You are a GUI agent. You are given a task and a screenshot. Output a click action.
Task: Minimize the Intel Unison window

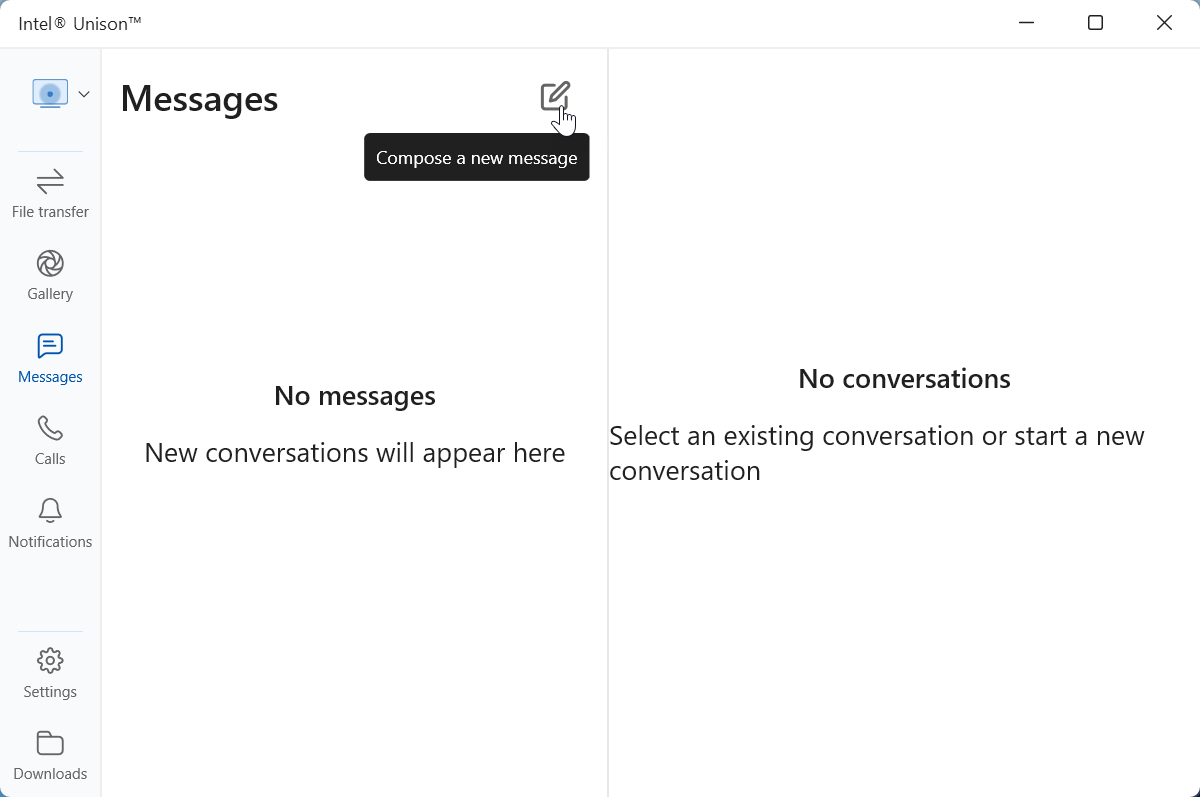(x=1026, y=22)
